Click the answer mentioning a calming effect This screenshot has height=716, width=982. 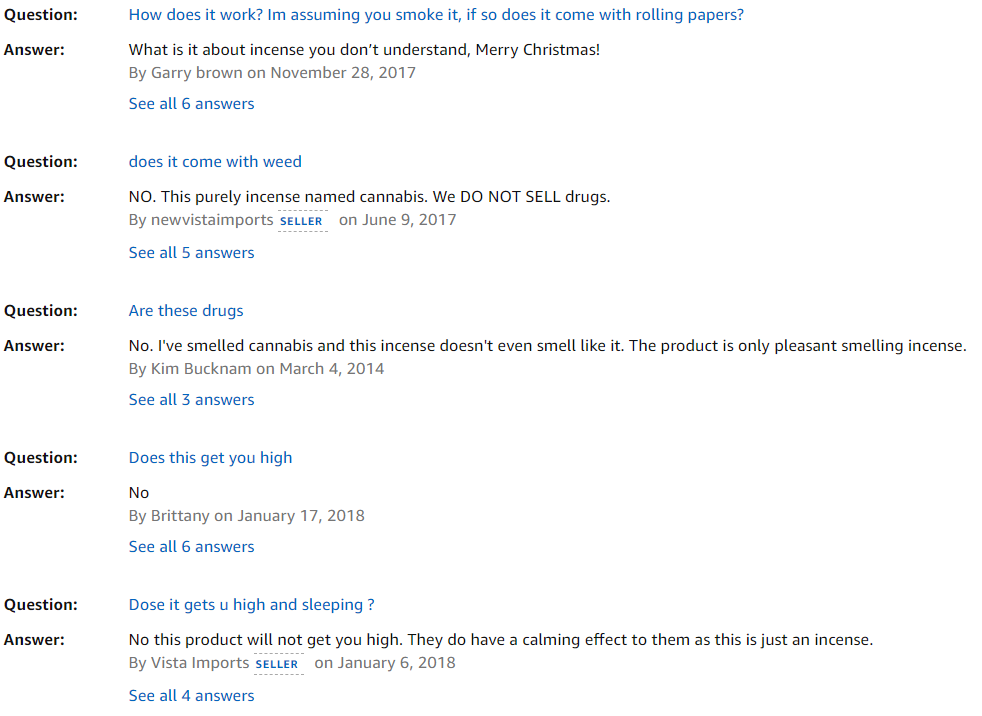(500, 639)
